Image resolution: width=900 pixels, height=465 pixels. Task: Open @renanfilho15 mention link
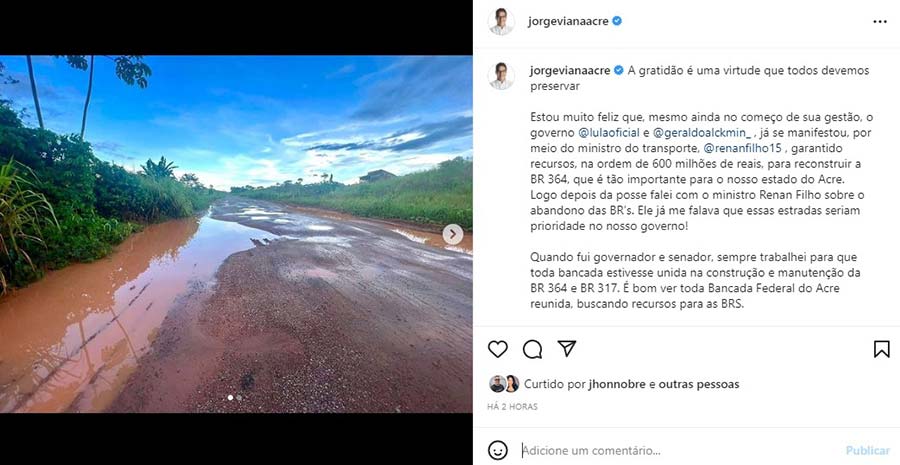[x=743, y=148]
